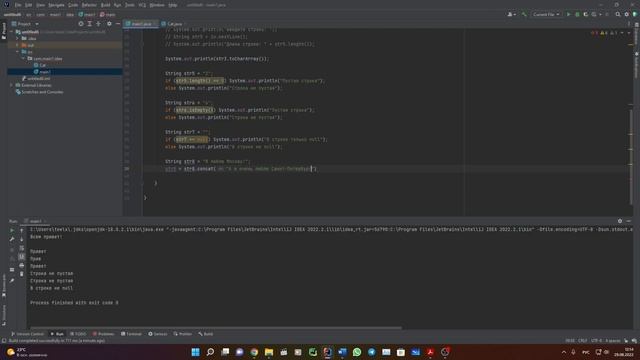This screenshot has width=640, height=360.
Task: Open the Version Control tool window
Action: [27, 334]
